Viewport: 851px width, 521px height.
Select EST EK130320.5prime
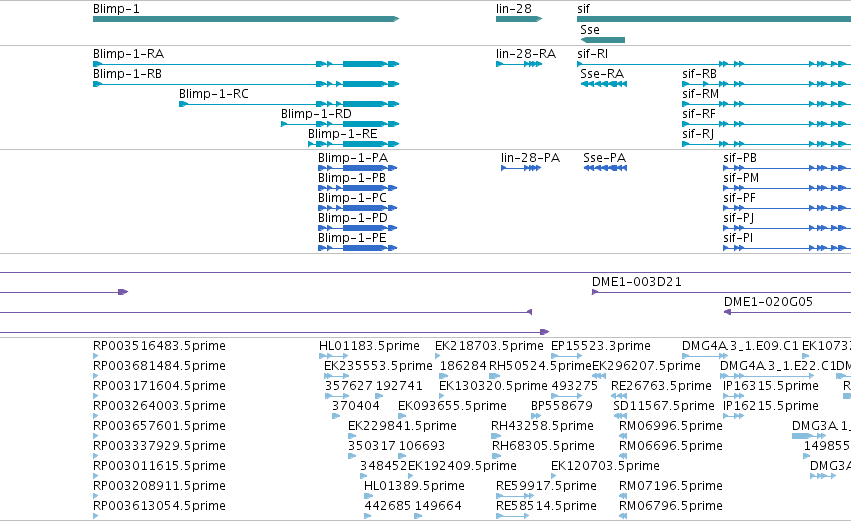pyautogui.click(x=493, y=386)
